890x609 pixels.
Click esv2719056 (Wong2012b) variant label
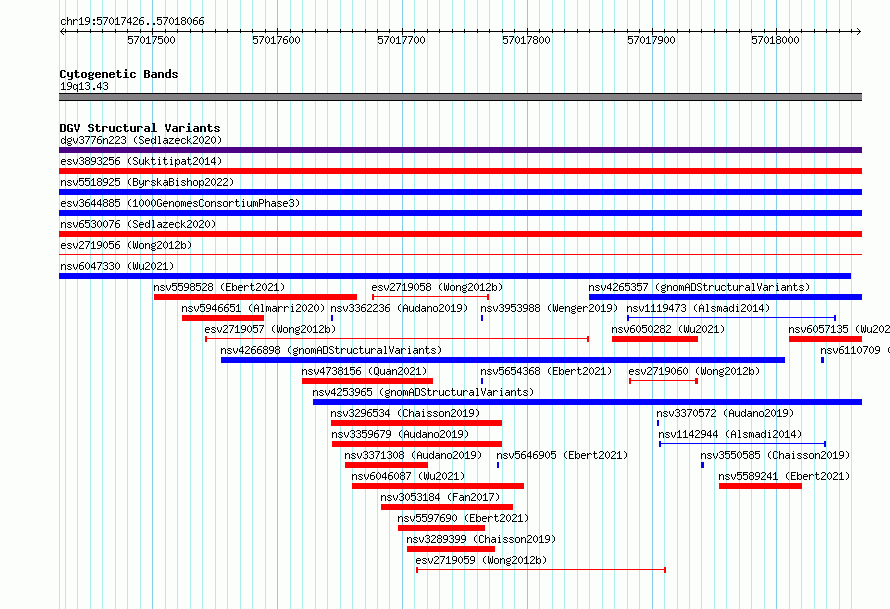pyautogui.click(x=126, y=245)
